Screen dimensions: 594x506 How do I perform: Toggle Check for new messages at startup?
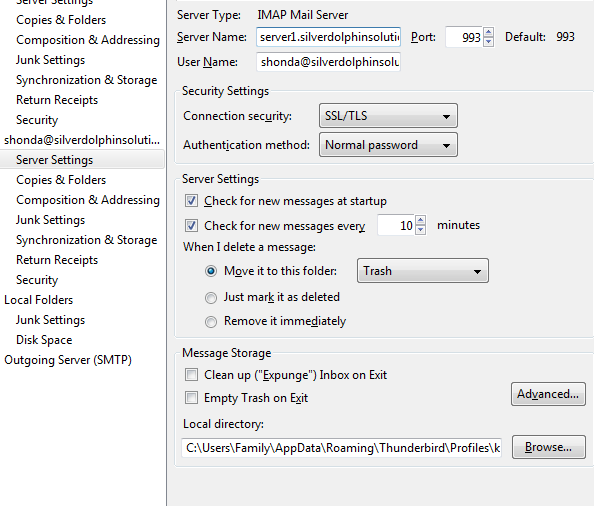click(191, 200)
